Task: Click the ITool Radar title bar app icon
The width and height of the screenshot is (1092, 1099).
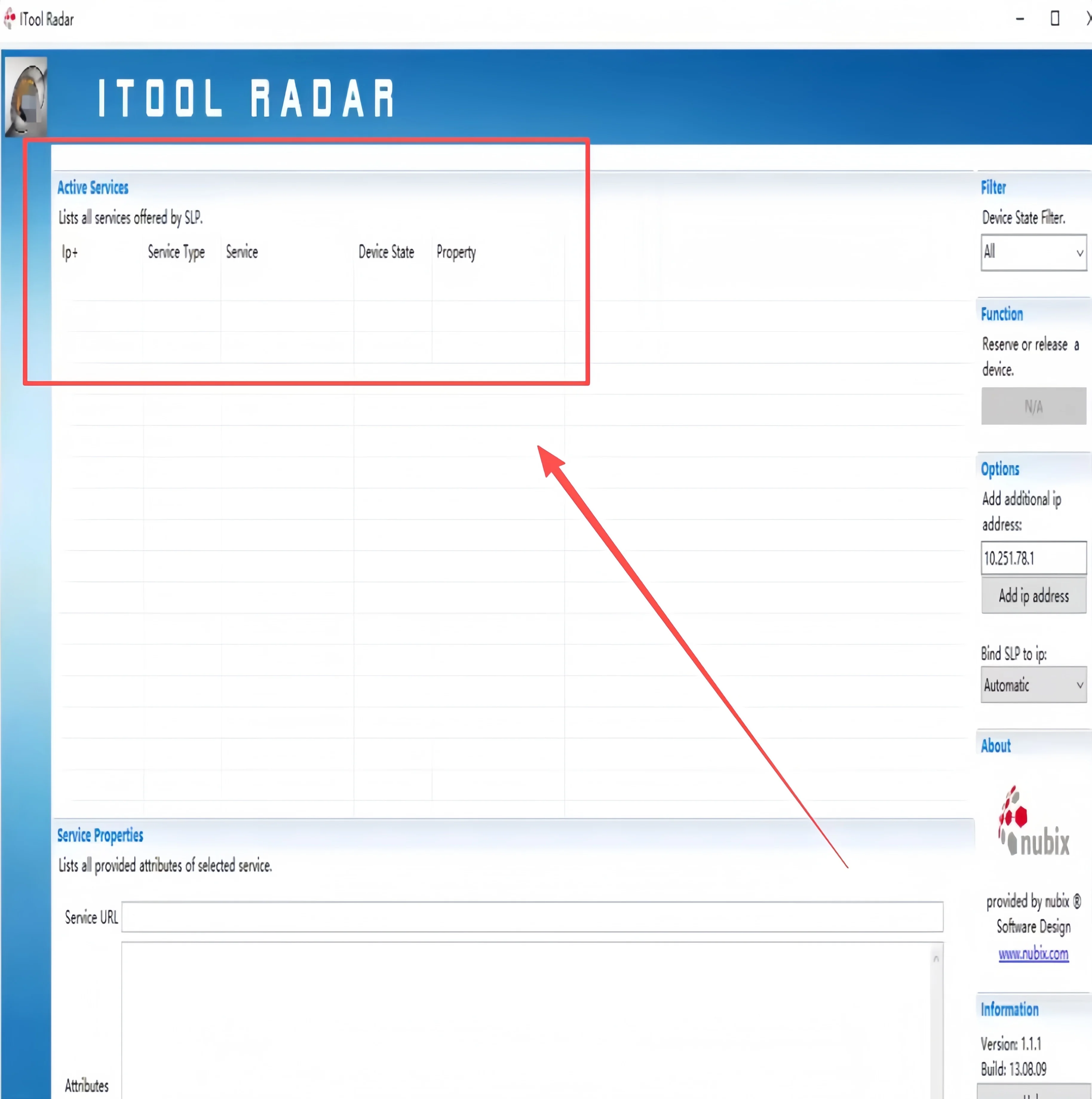Action: [10, 19]
